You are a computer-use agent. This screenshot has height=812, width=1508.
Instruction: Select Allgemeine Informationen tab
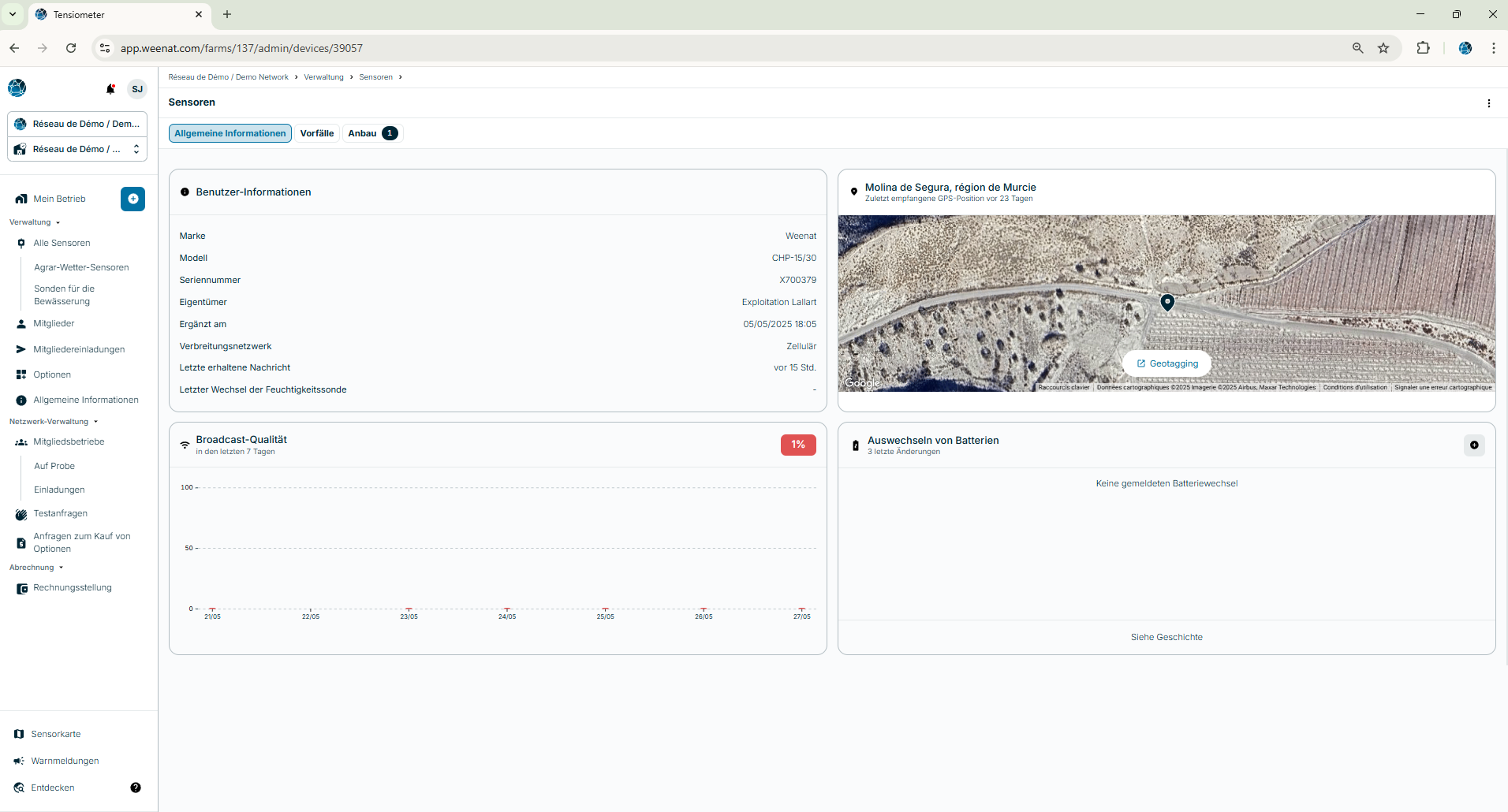click(230, 133)
